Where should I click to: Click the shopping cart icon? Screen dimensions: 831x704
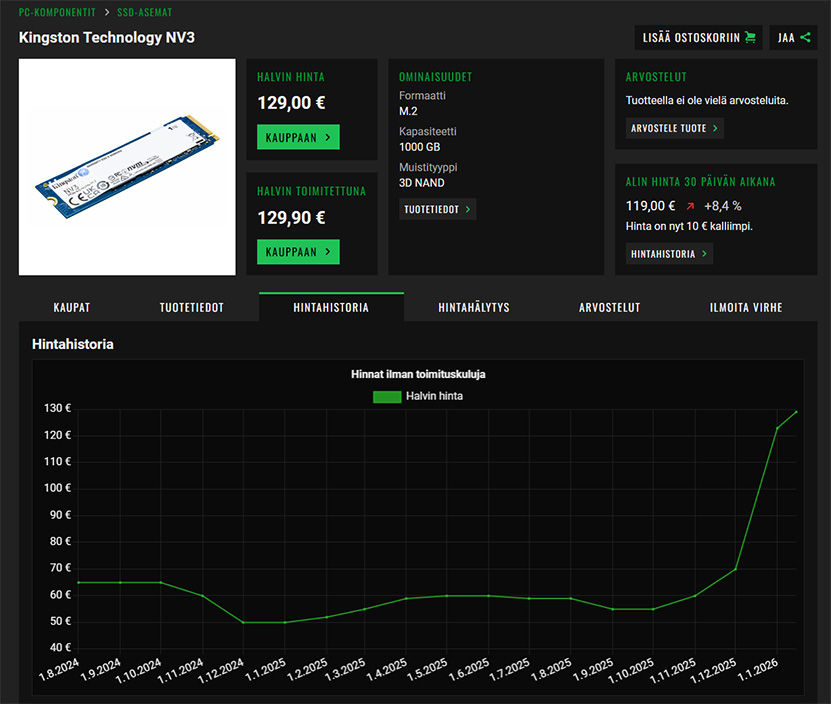click(750, 38)
